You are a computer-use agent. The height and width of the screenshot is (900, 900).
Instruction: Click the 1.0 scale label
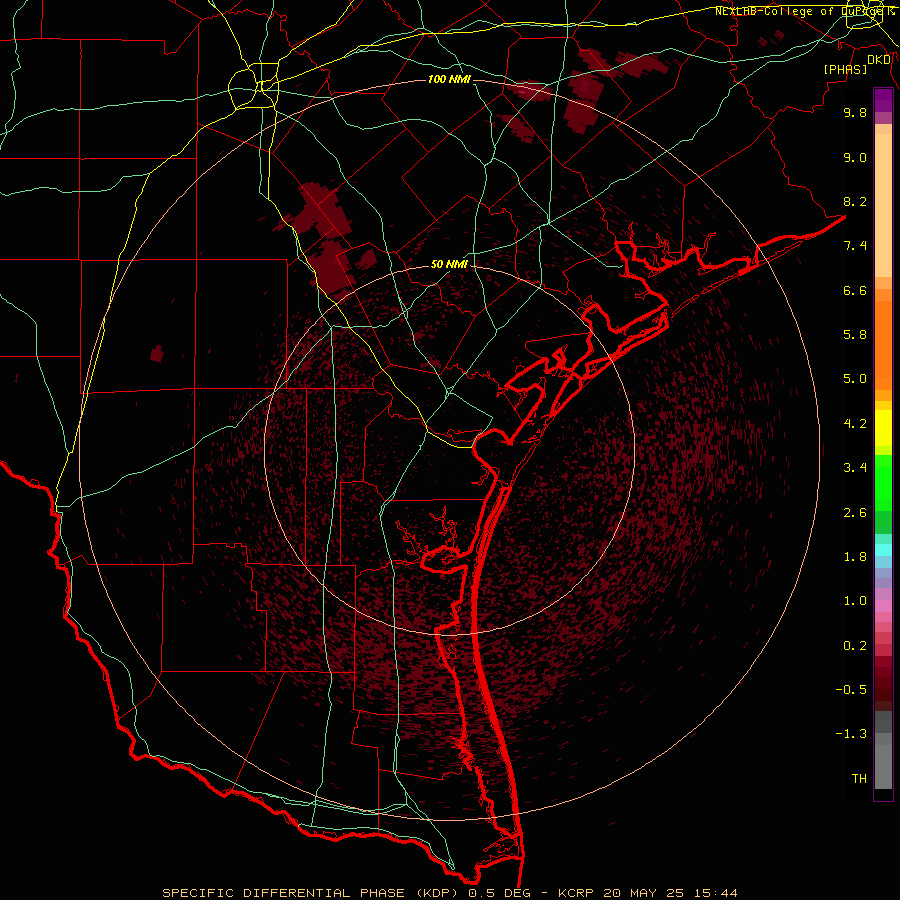coord(855,601)
